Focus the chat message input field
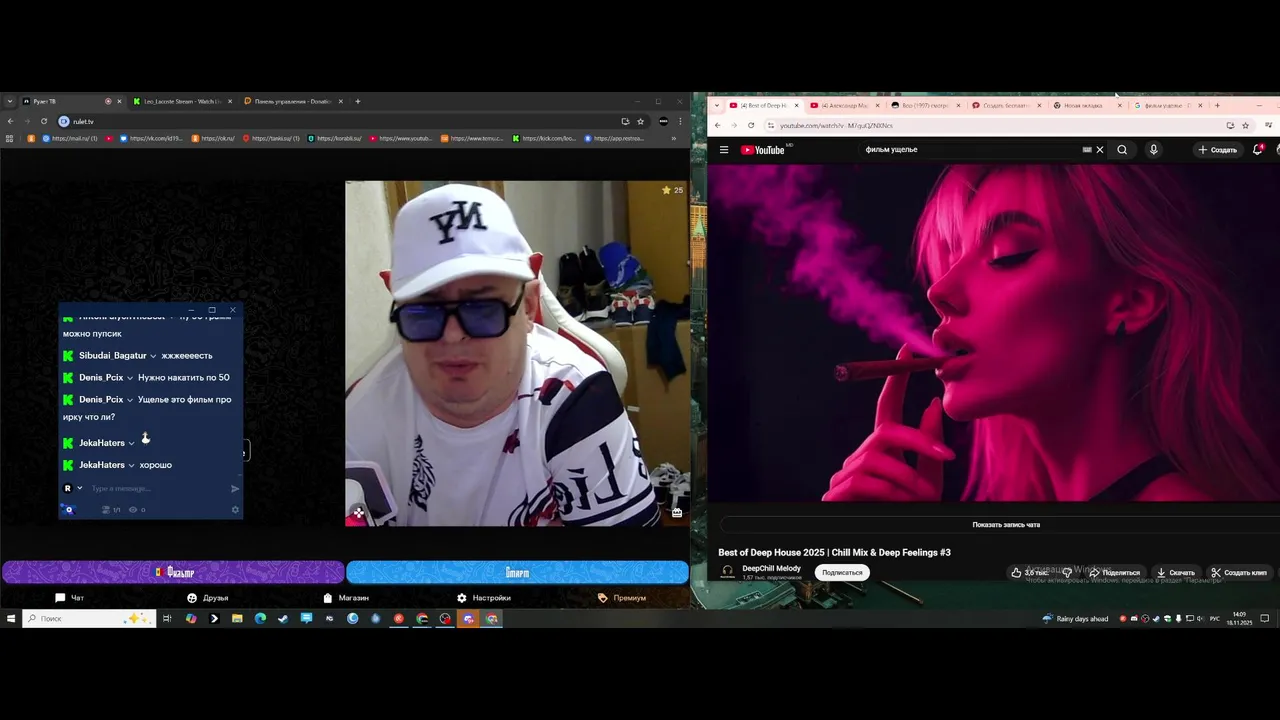 coord(157,489)
